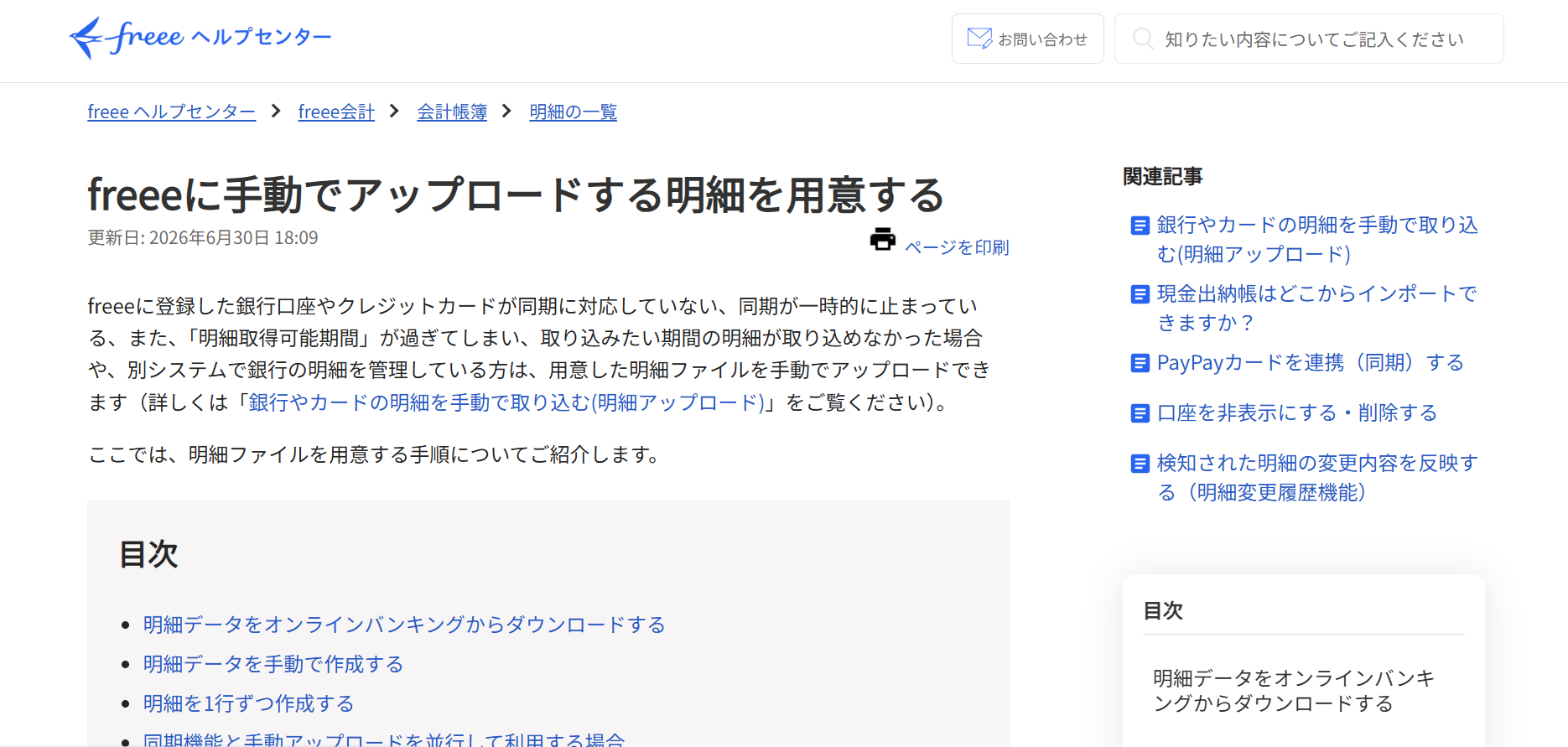Jump to 明細を1行ずつ作成する section
The width and height of the screenshot is (1568, 747).
(249, 703)
